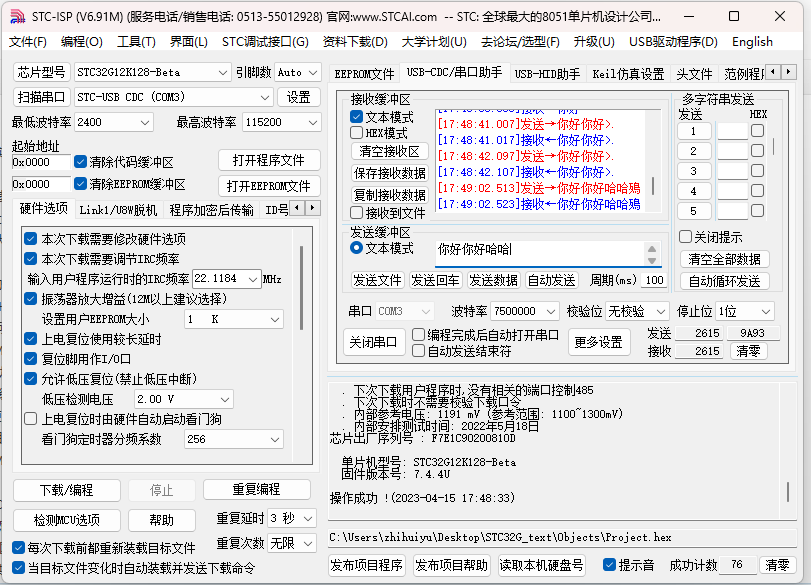Image resolution: width=811 pixels, height=585 pixels.
Task: Toggle 清除代码缓冲区 checkbox
Action: [80, 162]
